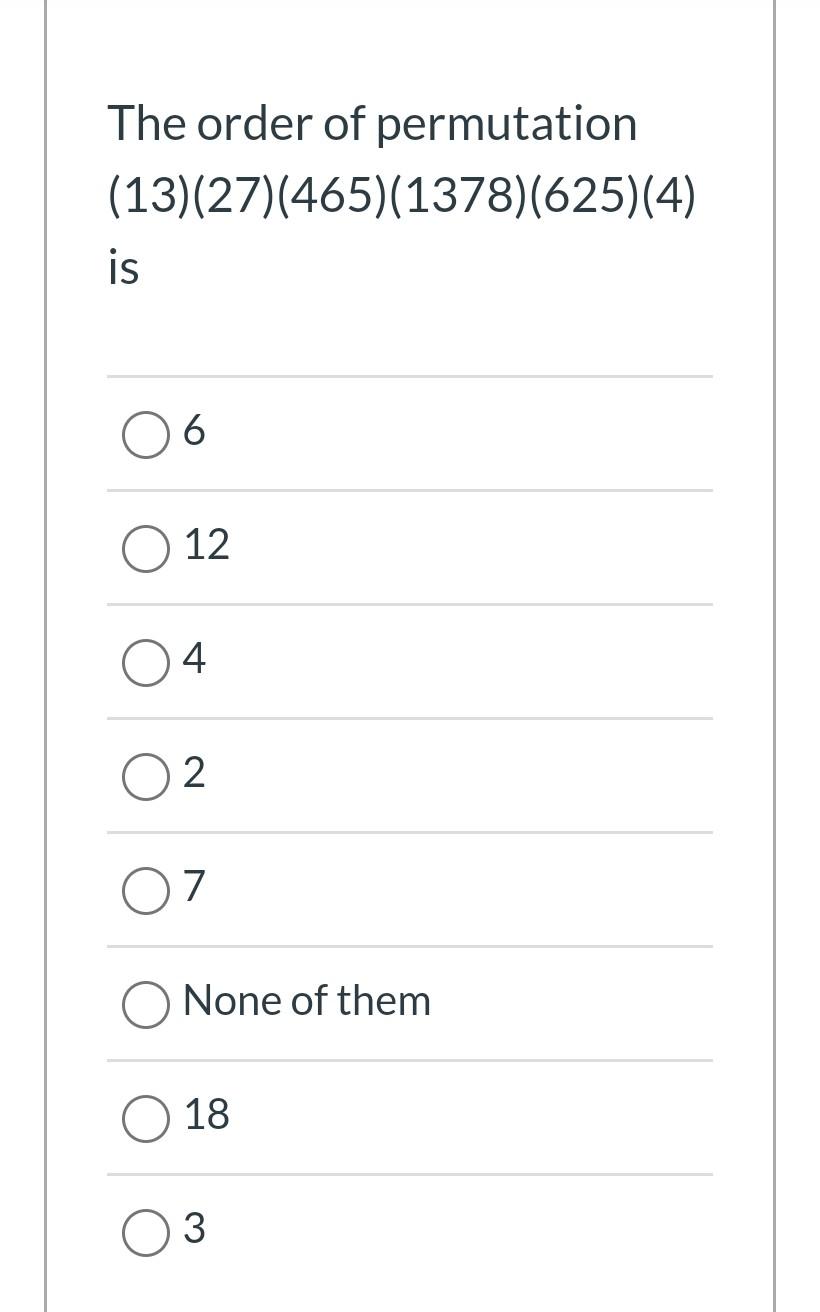Select the radio button for answer 7

(145, 890)
